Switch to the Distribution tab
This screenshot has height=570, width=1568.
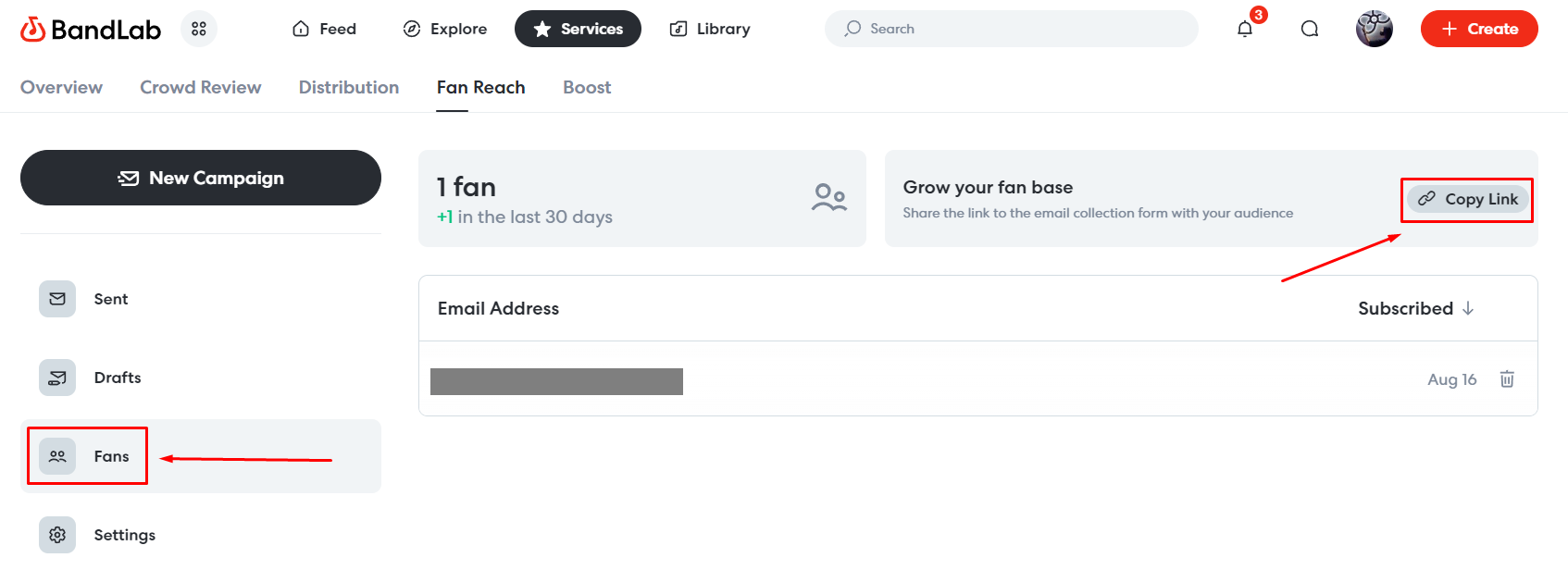pos(349,87)
